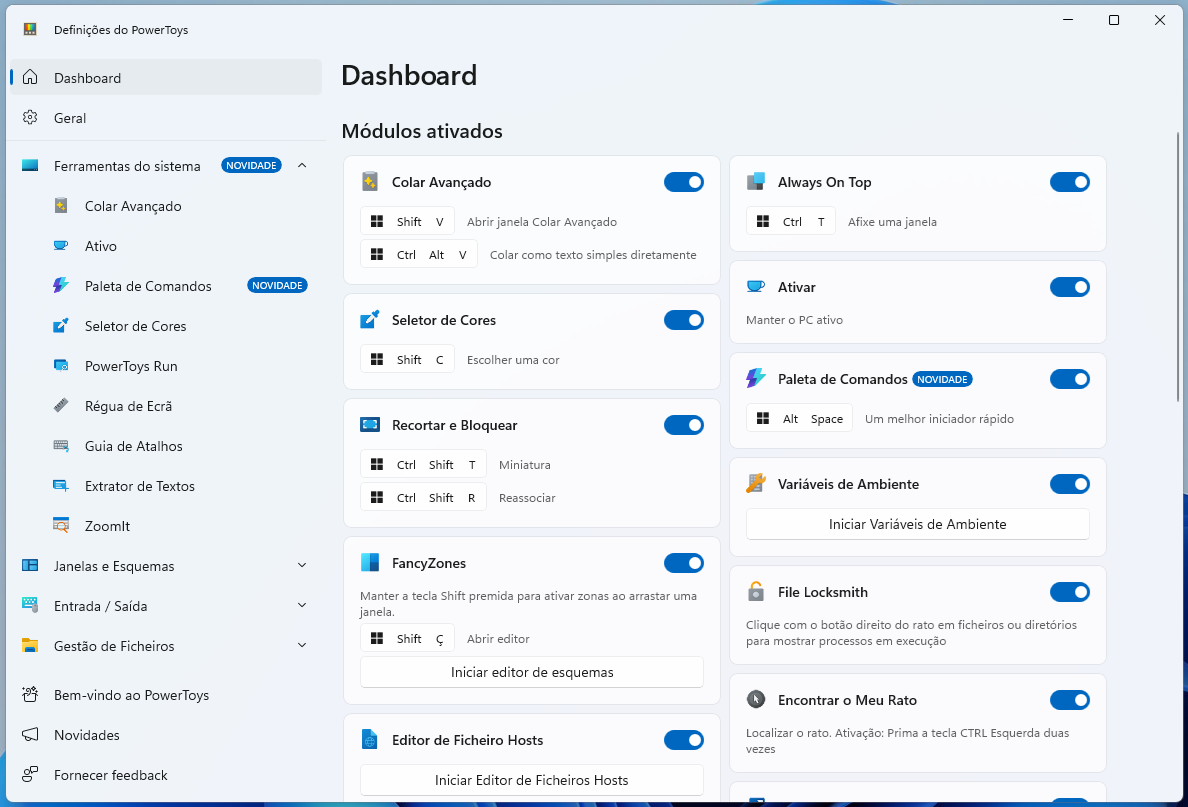Viewport: 1188px width, 807px height.
Task: Click the FancyZones card icon
Action: click(x=370, y=562)
